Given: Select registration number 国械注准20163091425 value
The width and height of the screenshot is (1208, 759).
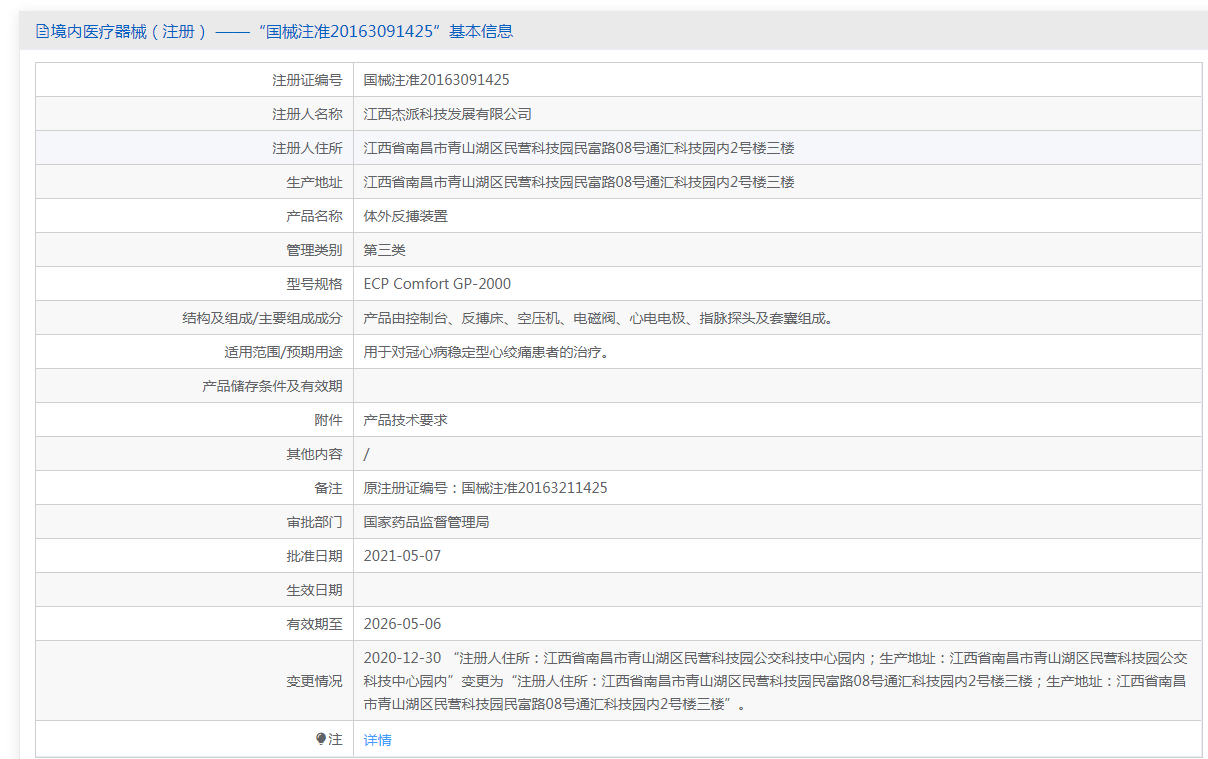Looking at the screenshot, I should [x=437, y=80].
